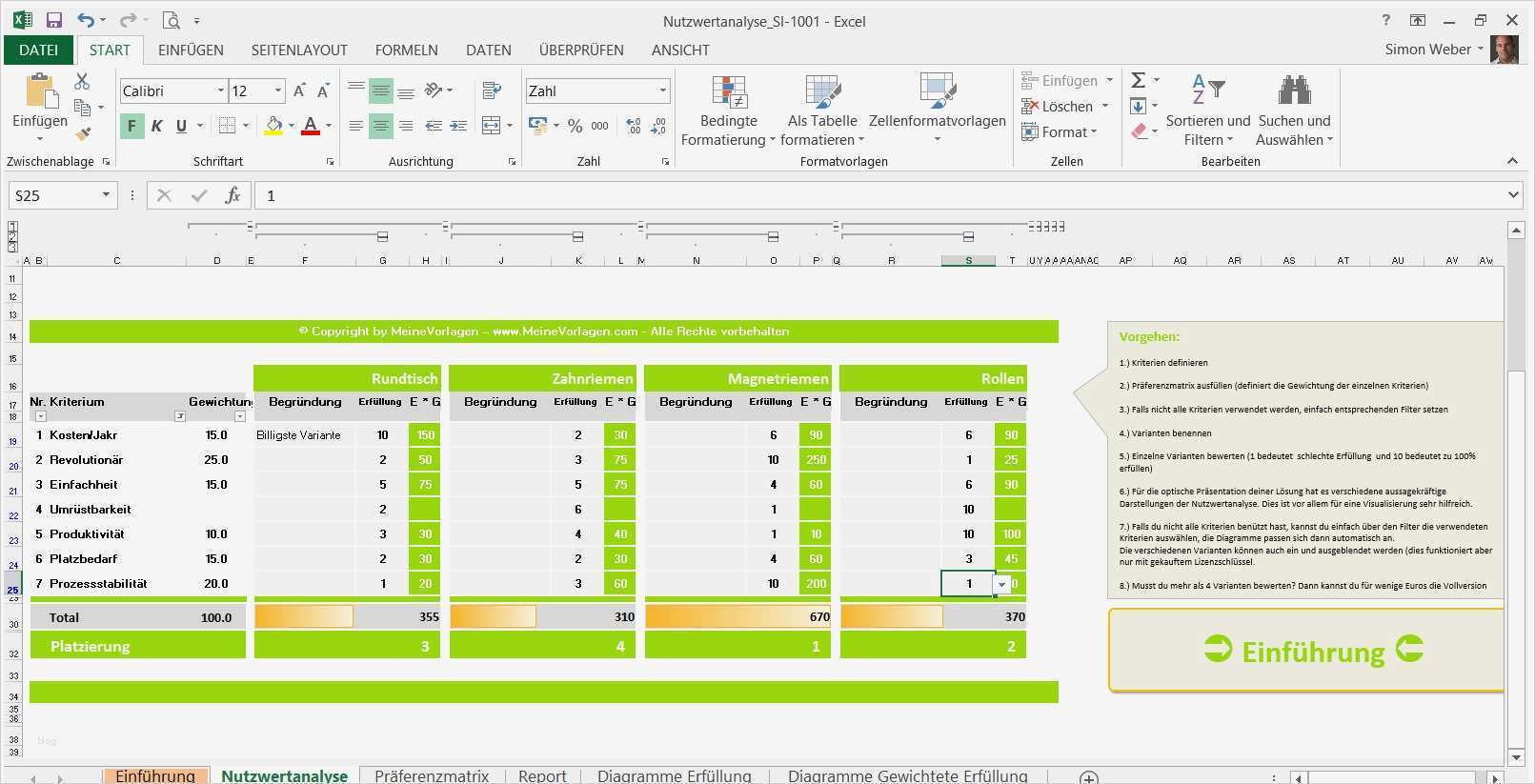Click the merge and center icon
The height and width of the screenshot is (784, 1535).
coord(492,126)
